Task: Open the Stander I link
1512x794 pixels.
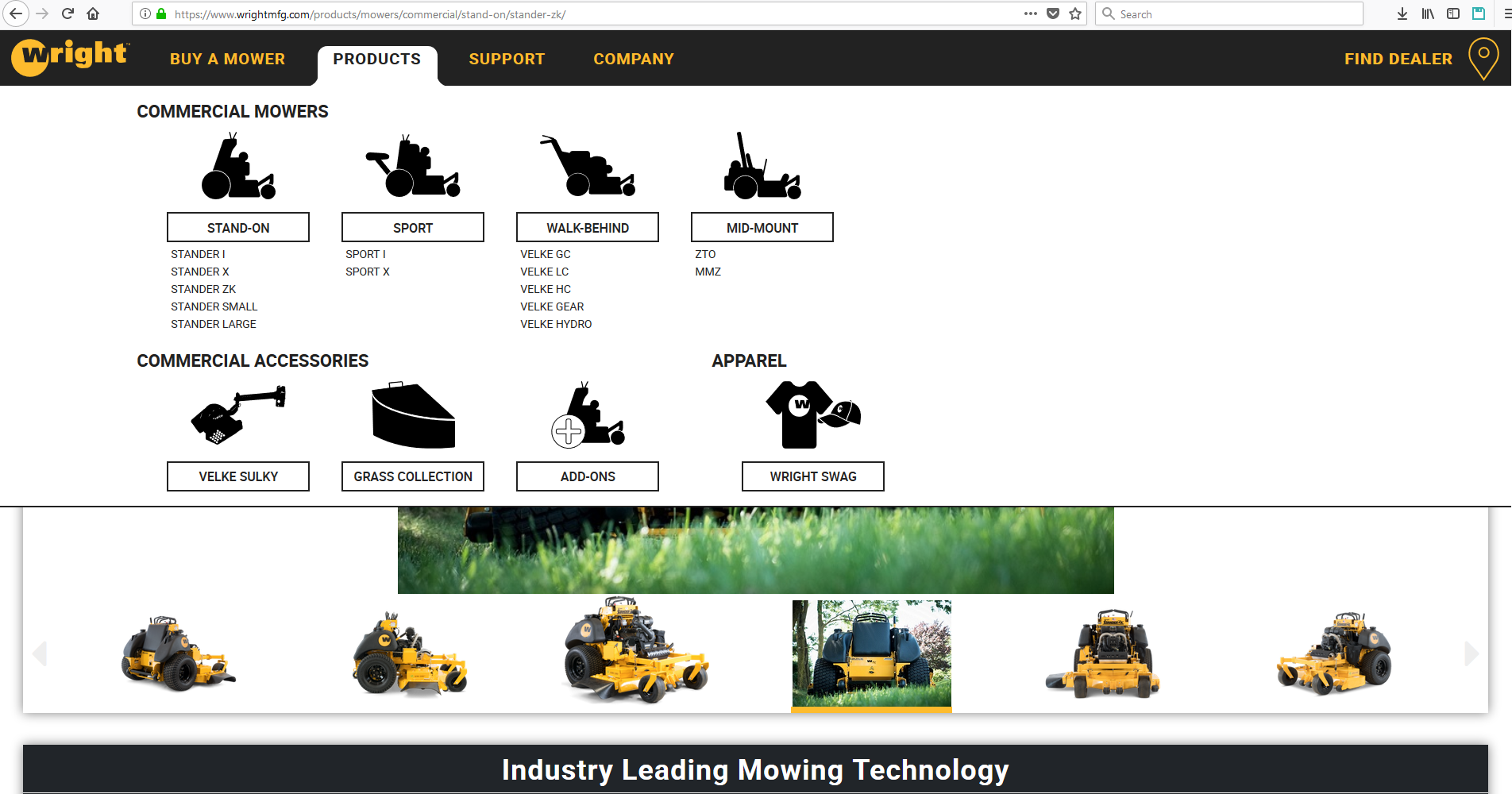Action: [x=198, y=254]
